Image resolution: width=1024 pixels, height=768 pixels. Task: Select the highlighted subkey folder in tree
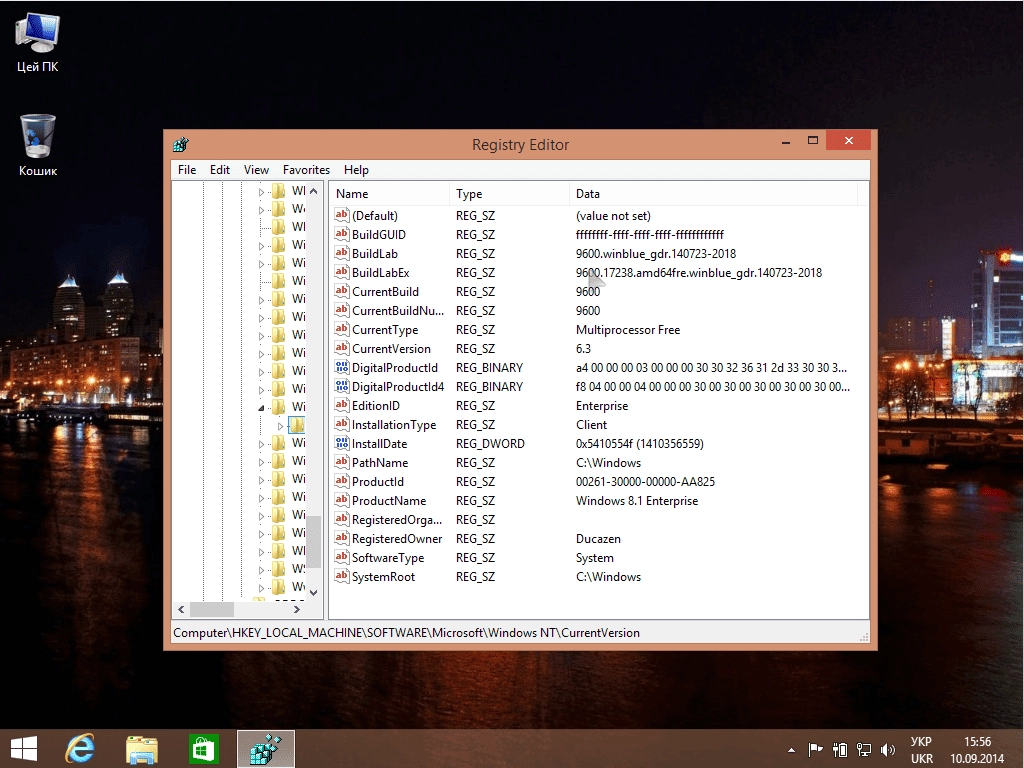click(x=296, y=425)
